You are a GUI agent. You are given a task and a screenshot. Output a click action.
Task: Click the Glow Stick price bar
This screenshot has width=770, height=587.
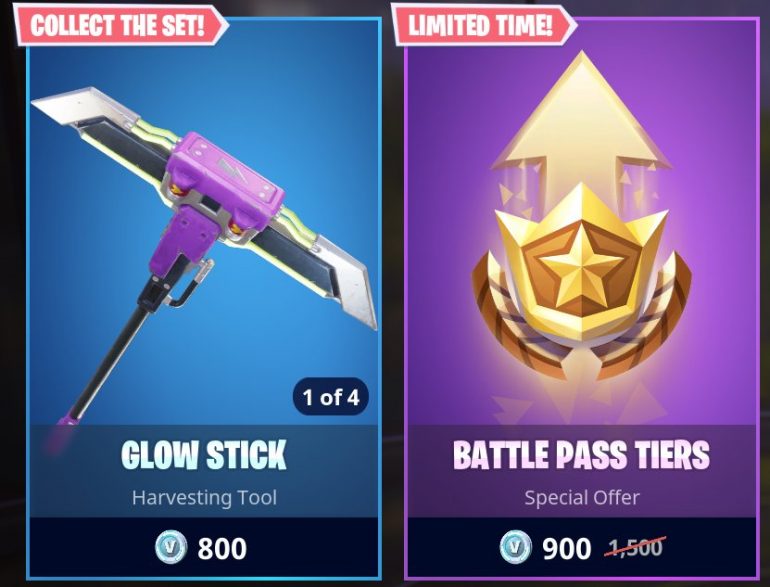(x=204, y=547)
